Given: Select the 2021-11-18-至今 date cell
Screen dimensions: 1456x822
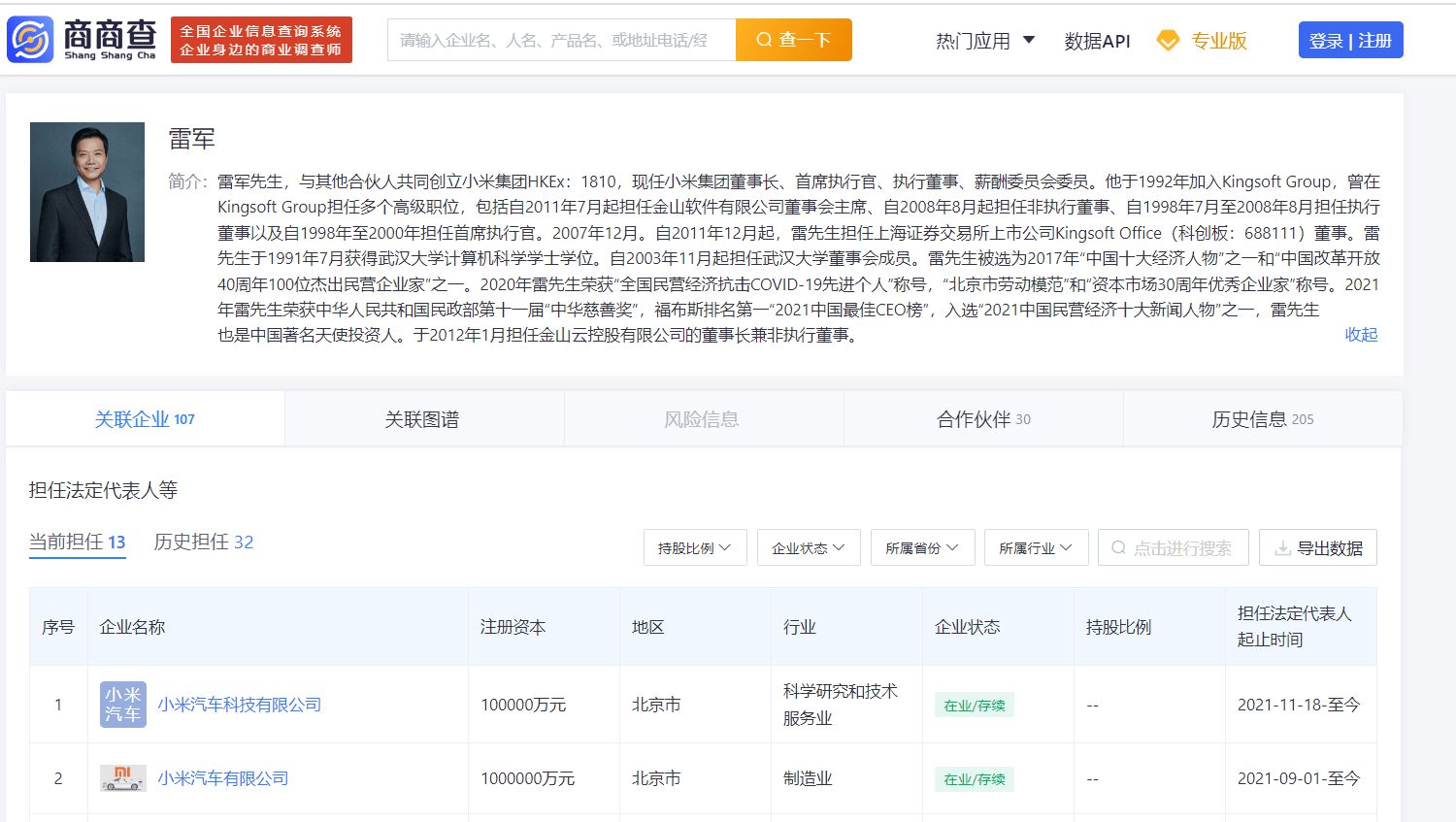Looking at the screenshot, I should (1299, 705).
